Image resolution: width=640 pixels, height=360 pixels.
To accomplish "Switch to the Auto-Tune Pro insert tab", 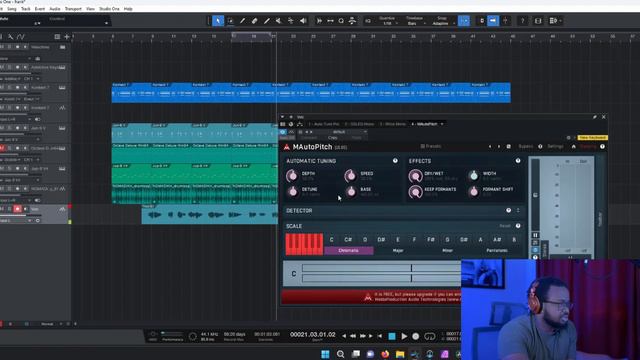I will [x=324, y=124].
